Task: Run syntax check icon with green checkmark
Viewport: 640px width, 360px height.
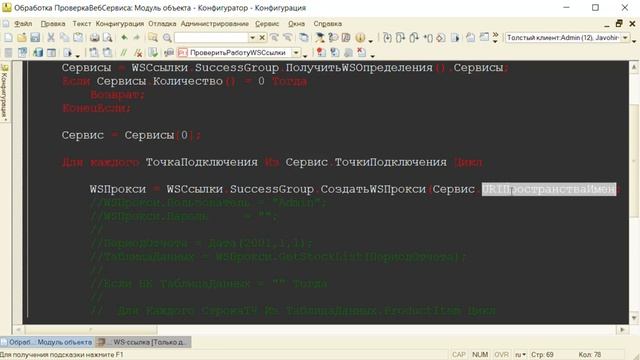Action: [x=153, y=53]
